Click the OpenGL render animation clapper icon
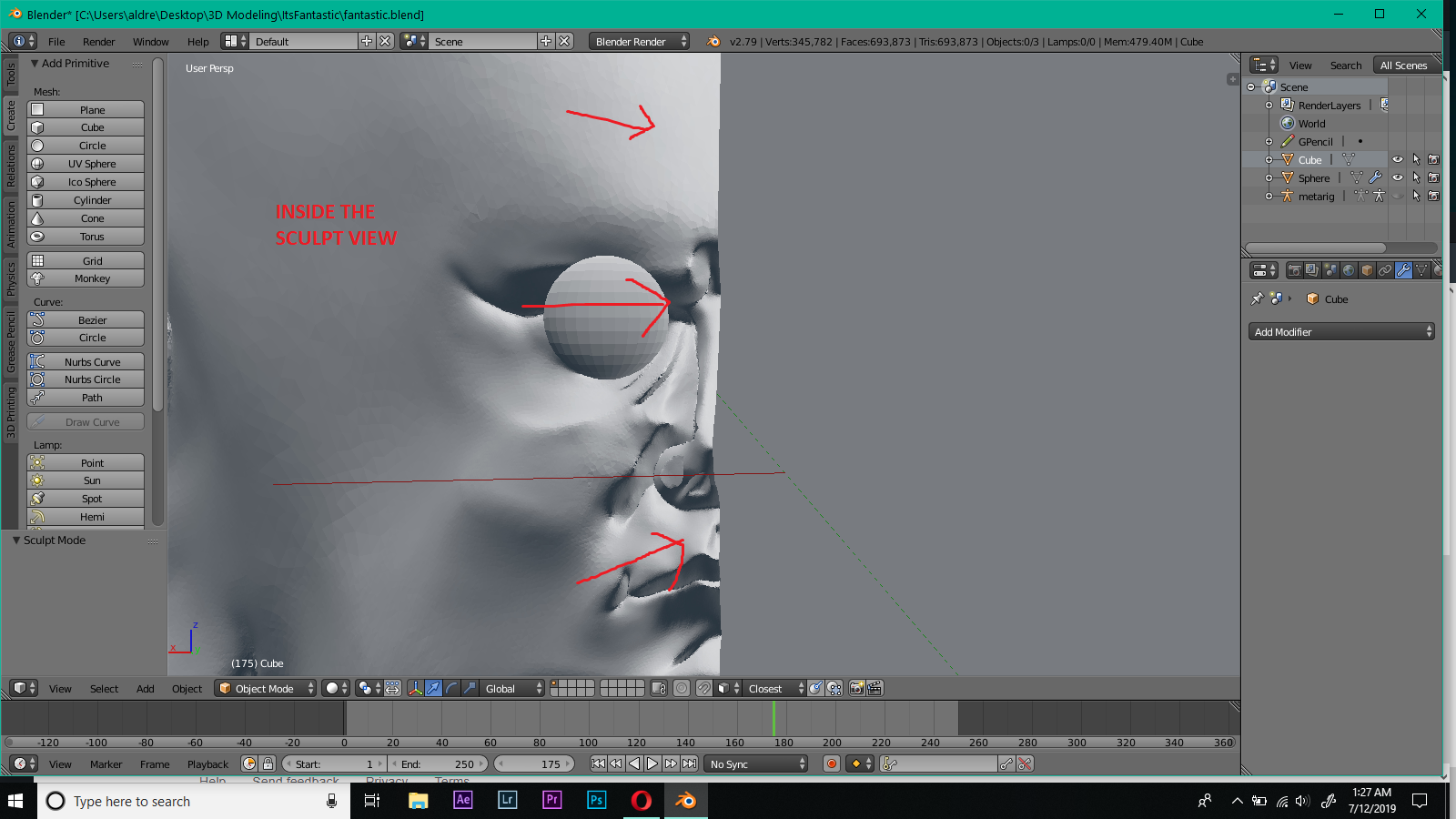The width and height of the screenshot is (1456, 819). (x=875, y=688)
